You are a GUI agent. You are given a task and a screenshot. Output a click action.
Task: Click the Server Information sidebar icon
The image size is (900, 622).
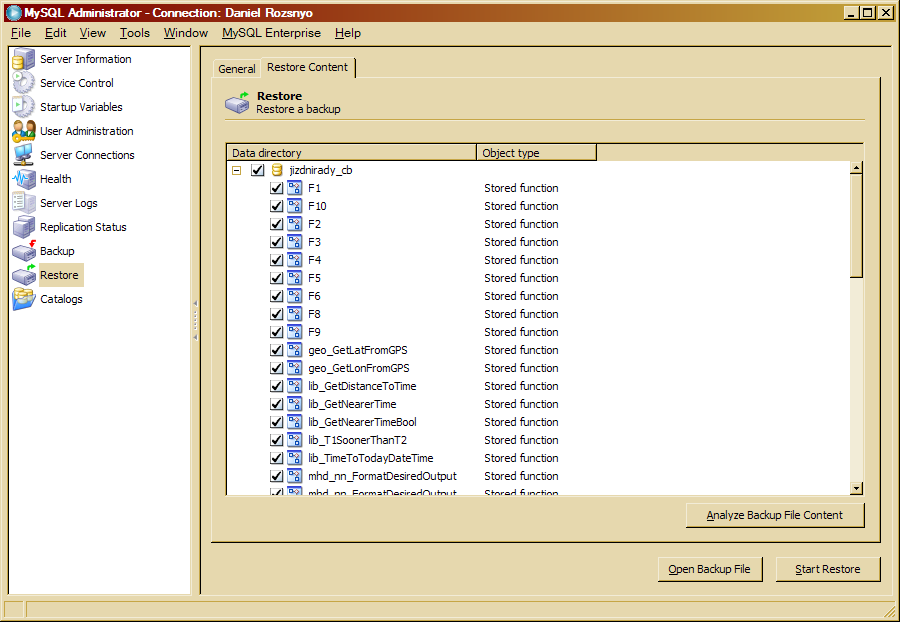[x=24, y=59]
